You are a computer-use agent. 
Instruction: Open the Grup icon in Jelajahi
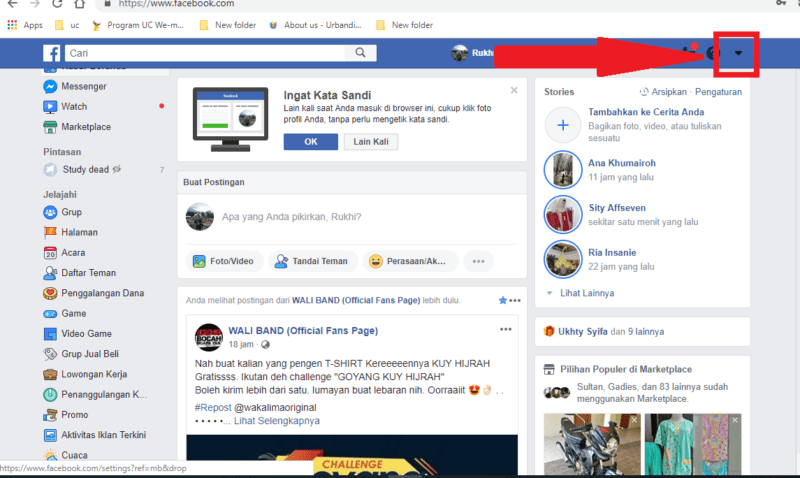click(x=50, y=212)
